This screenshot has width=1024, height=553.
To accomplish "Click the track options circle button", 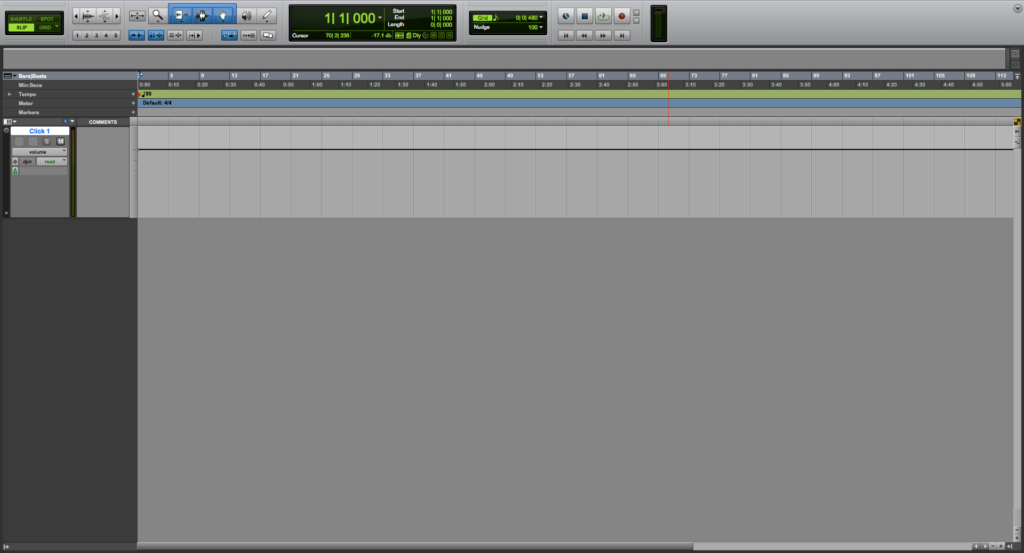I will (x=7, y=131).
